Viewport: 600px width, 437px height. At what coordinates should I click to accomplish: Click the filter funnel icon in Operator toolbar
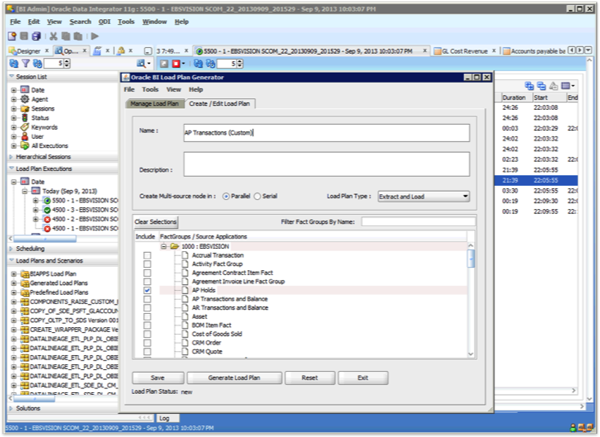[x=25, y=64]
